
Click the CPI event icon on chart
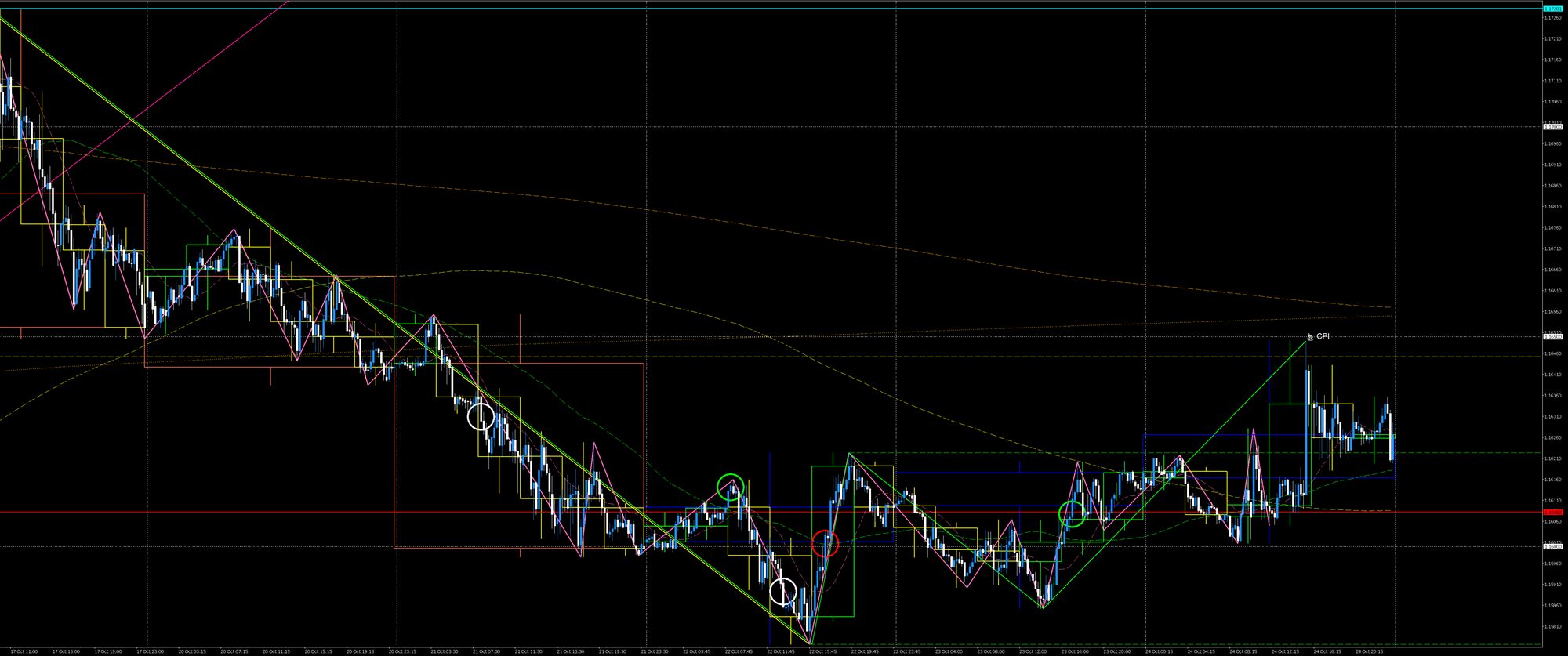click(x=1309, y=338)
